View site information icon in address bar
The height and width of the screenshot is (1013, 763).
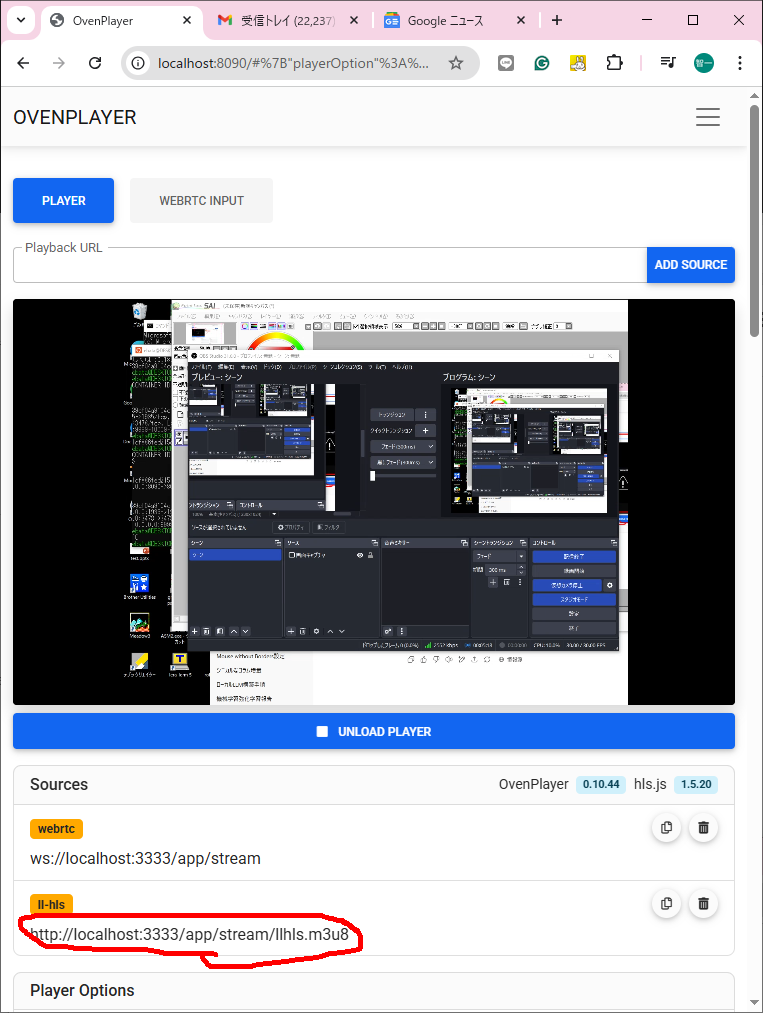tap(138, 63)
